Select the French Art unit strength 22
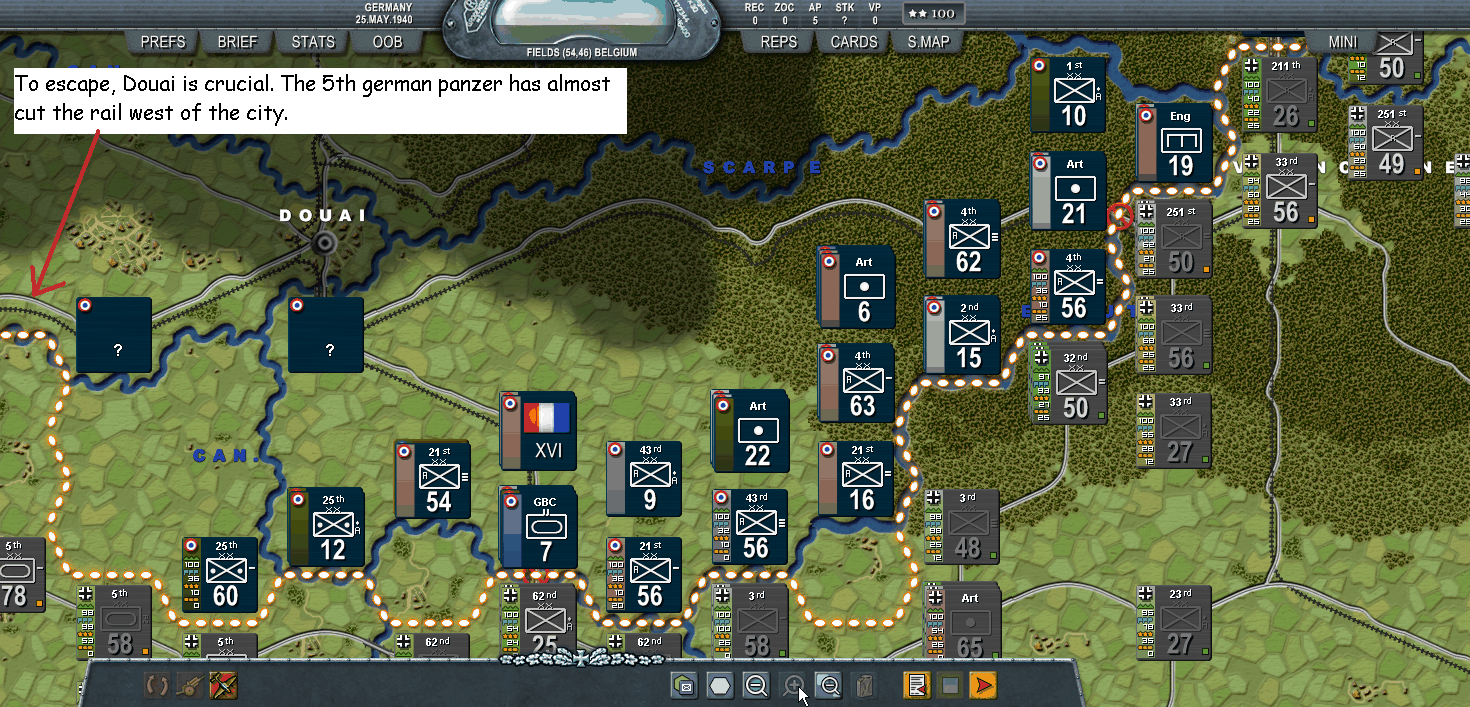This screenshot has width=1470, height=707. coord(751,432)
